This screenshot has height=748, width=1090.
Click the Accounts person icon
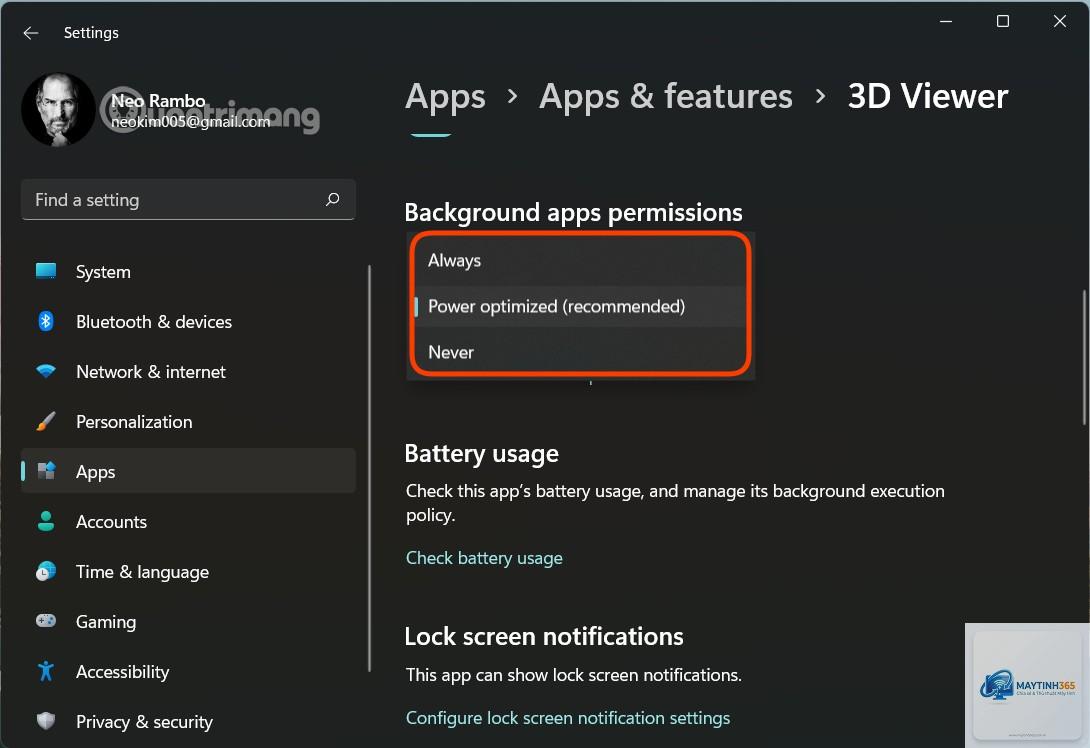pyautogui.click(x=46, y=521)
